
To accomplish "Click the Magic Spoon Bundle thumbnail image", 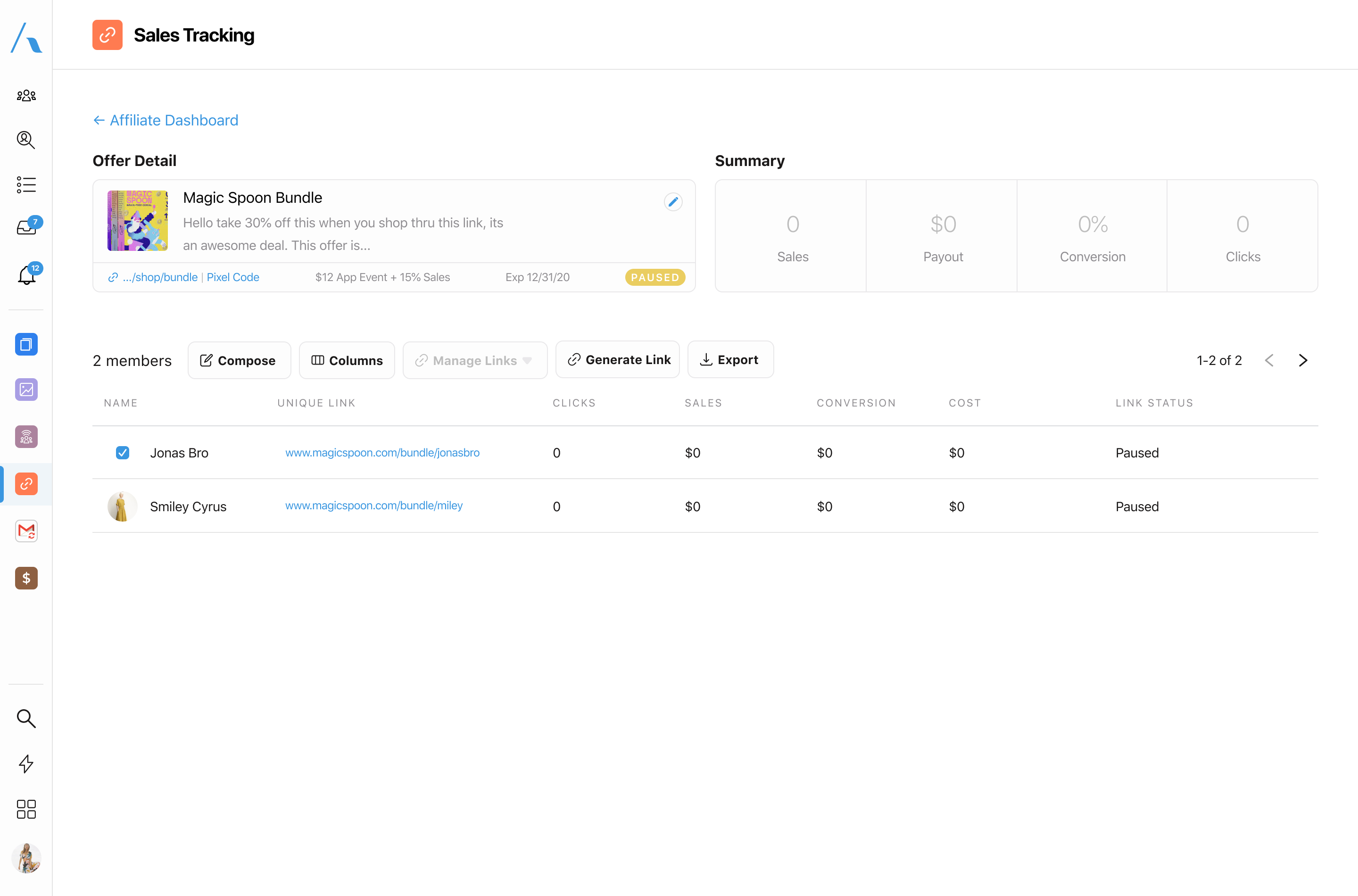I will (138, 221).
